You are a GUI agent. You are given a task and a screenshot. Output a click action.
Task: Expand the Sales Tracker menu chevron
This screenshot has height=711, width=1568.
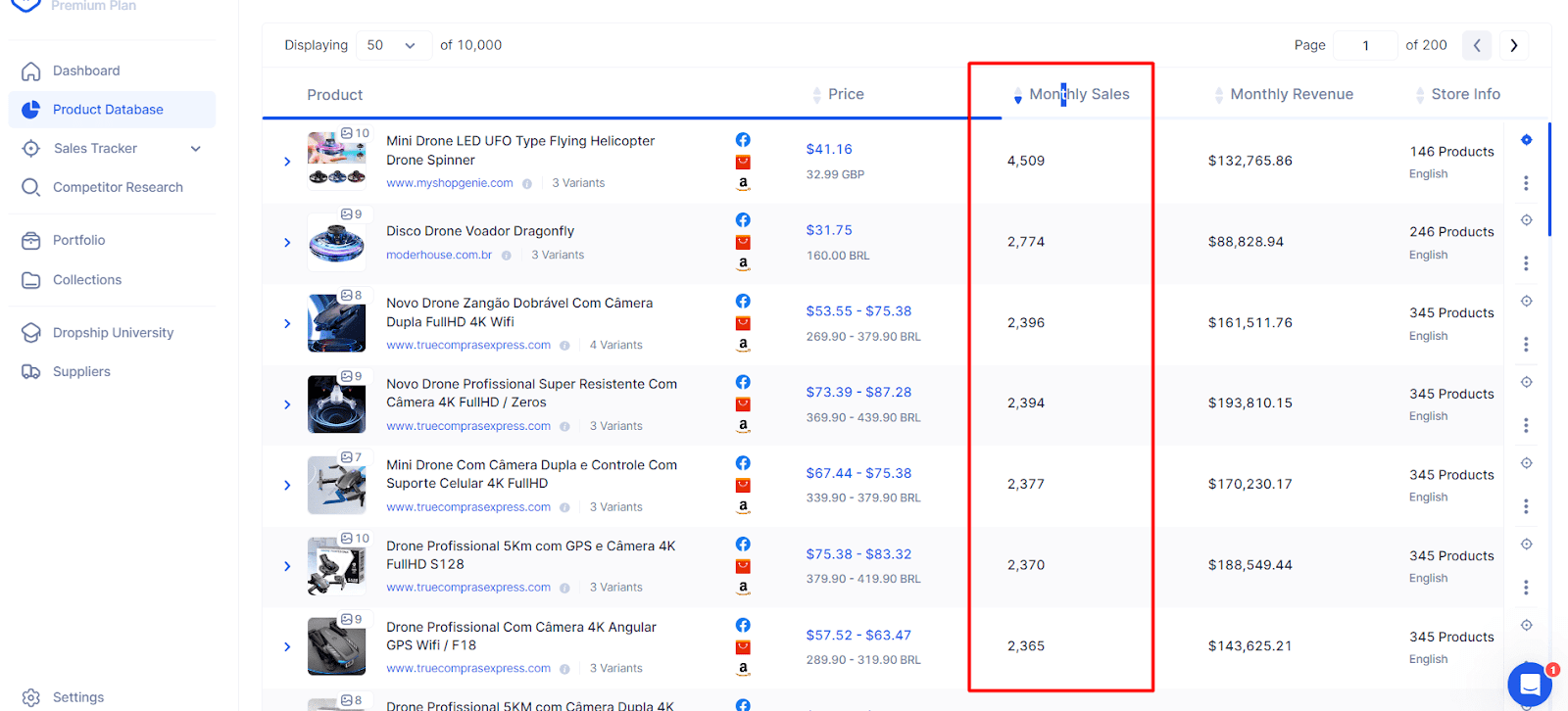pyautogui.click(x=196, y=149)
